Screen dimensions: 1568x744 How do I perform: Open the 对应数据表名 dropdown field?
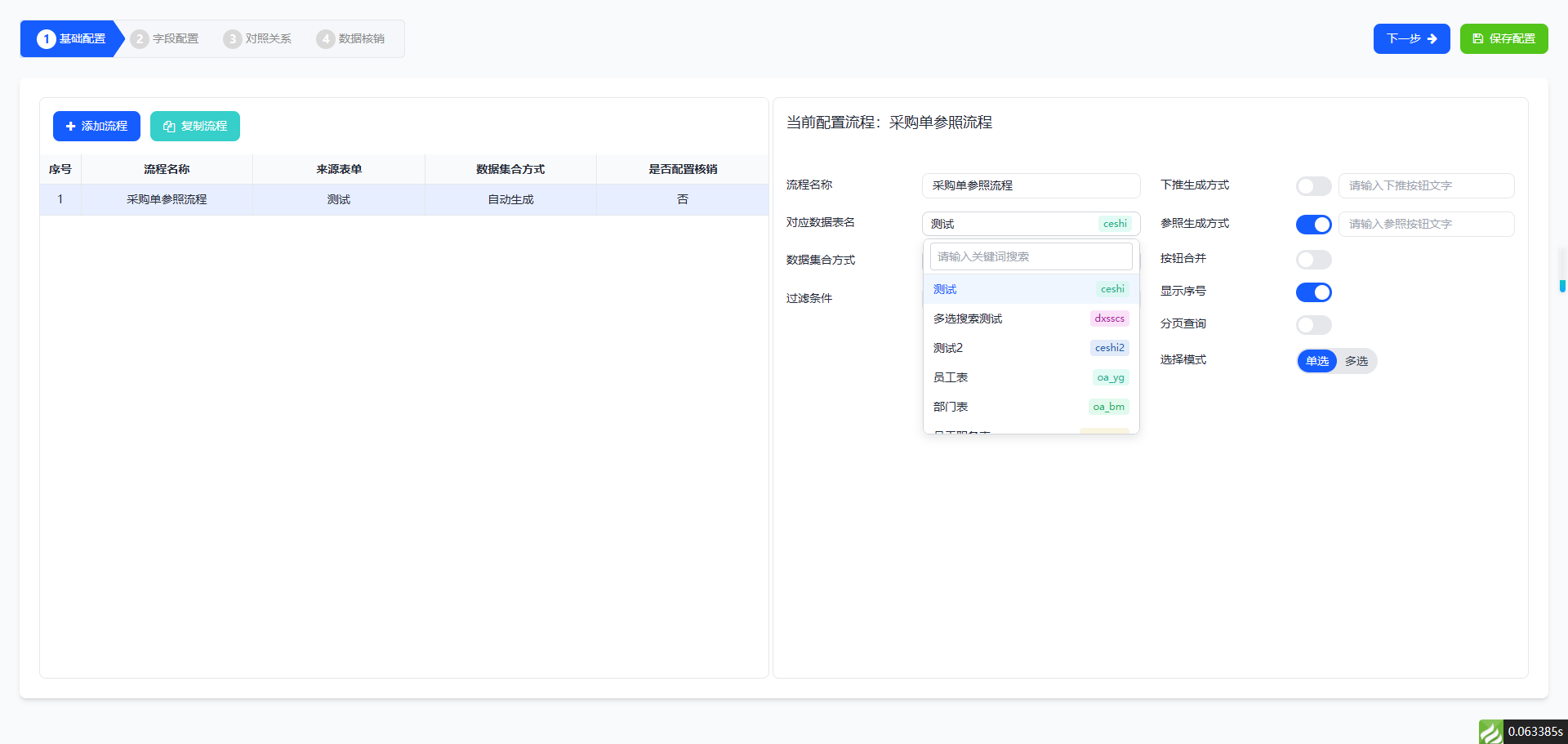pyautogui.click(x=1031, y=223)
